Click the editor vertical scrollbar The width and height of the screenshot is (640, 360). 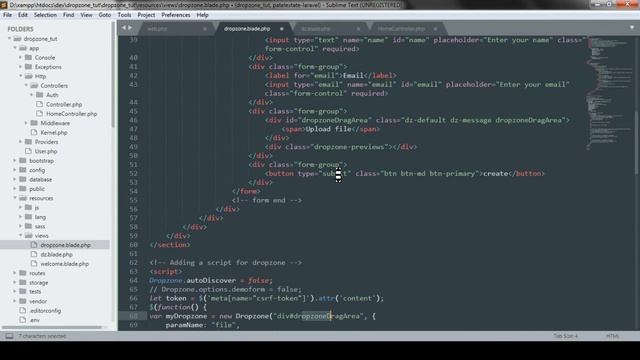[x=636, y=143]
